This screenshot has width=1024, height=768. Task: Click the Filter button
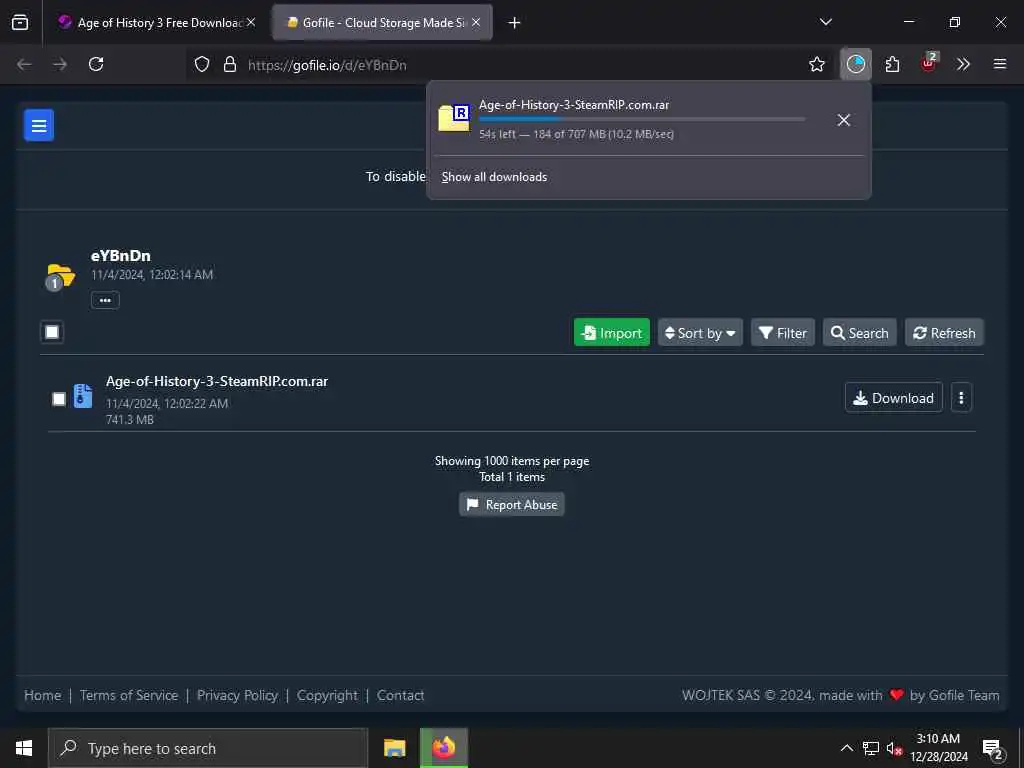coord(782,333)
